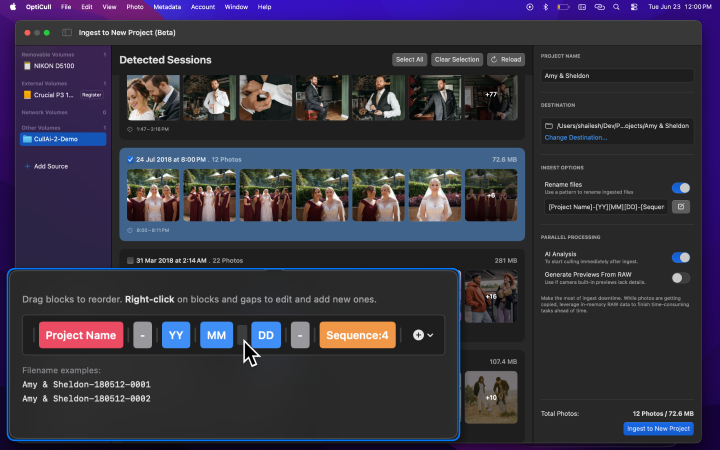Click the Change Destination link
The height and width of the screenshot is (450, 720).
(x=576, y=138)
